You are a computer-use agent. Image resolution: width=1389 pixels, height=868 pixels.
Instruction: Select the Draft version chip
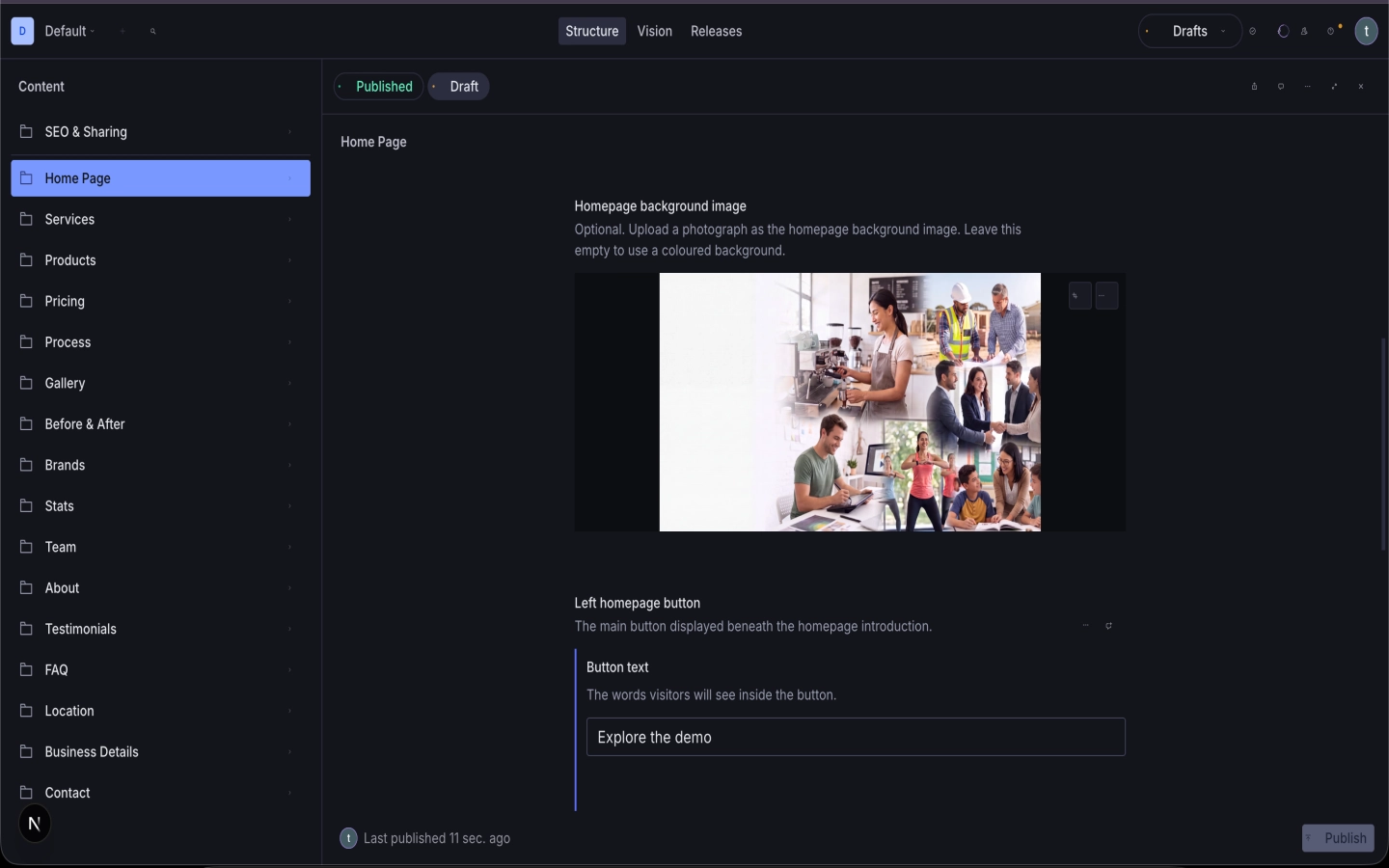(458, 86)
